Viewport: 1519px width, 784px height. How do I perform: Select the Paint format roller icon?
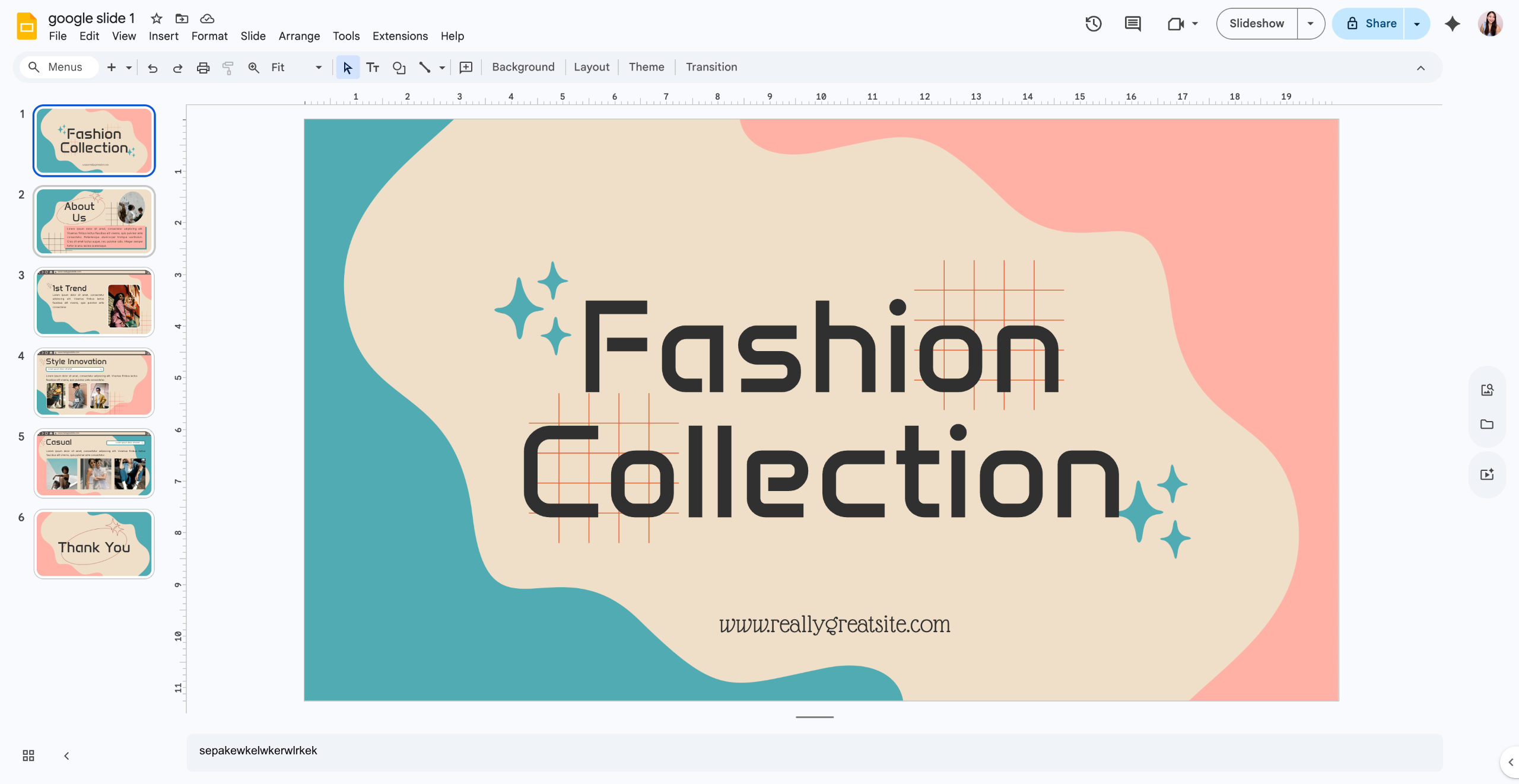pyautogui.click(x=228, y=68)
